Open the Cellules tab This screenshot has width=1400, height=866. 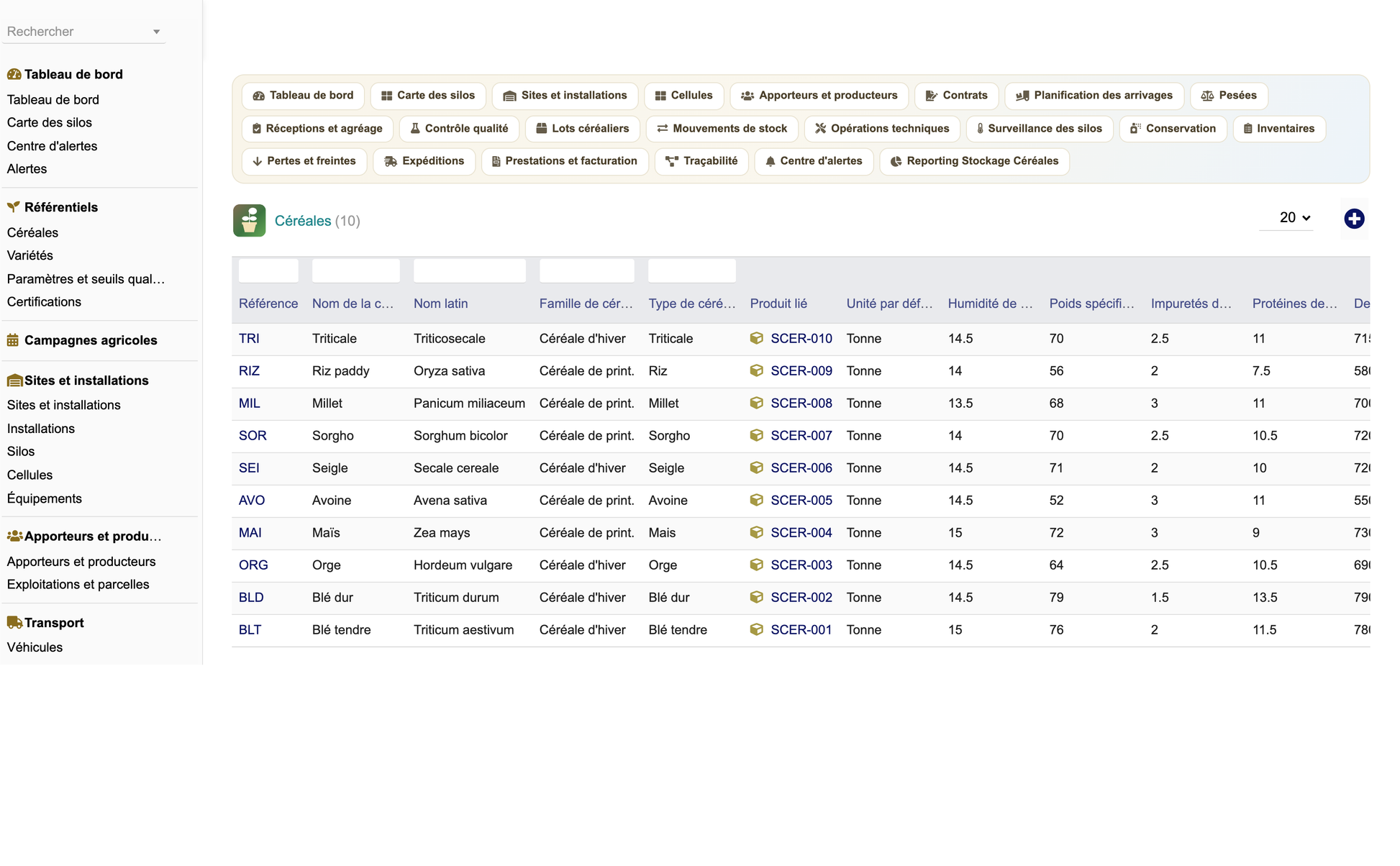click(683, 96)
